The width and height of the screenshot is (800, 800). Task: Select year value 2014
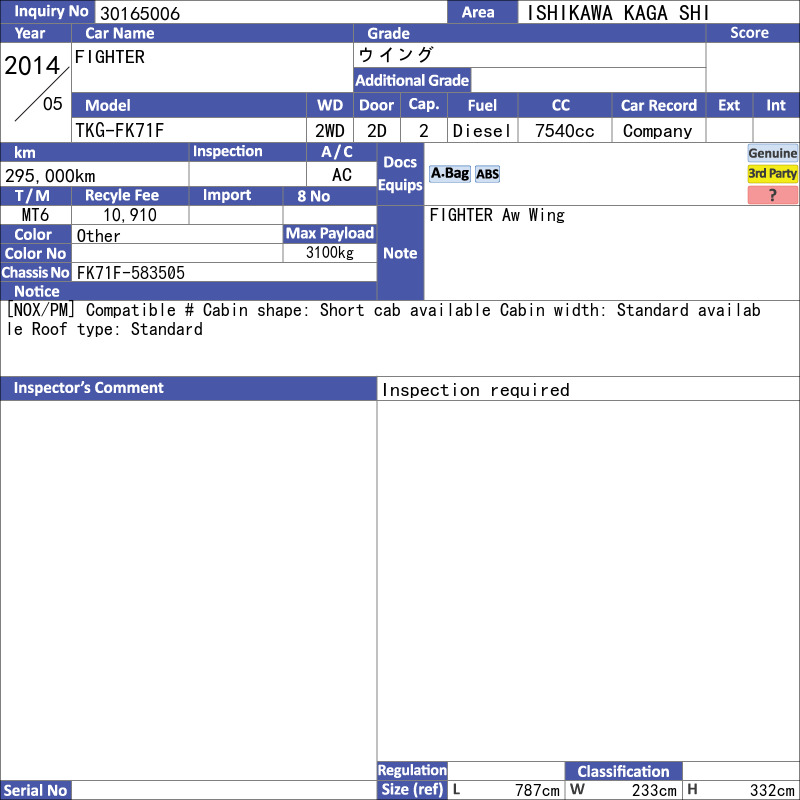tap(32, 65)
